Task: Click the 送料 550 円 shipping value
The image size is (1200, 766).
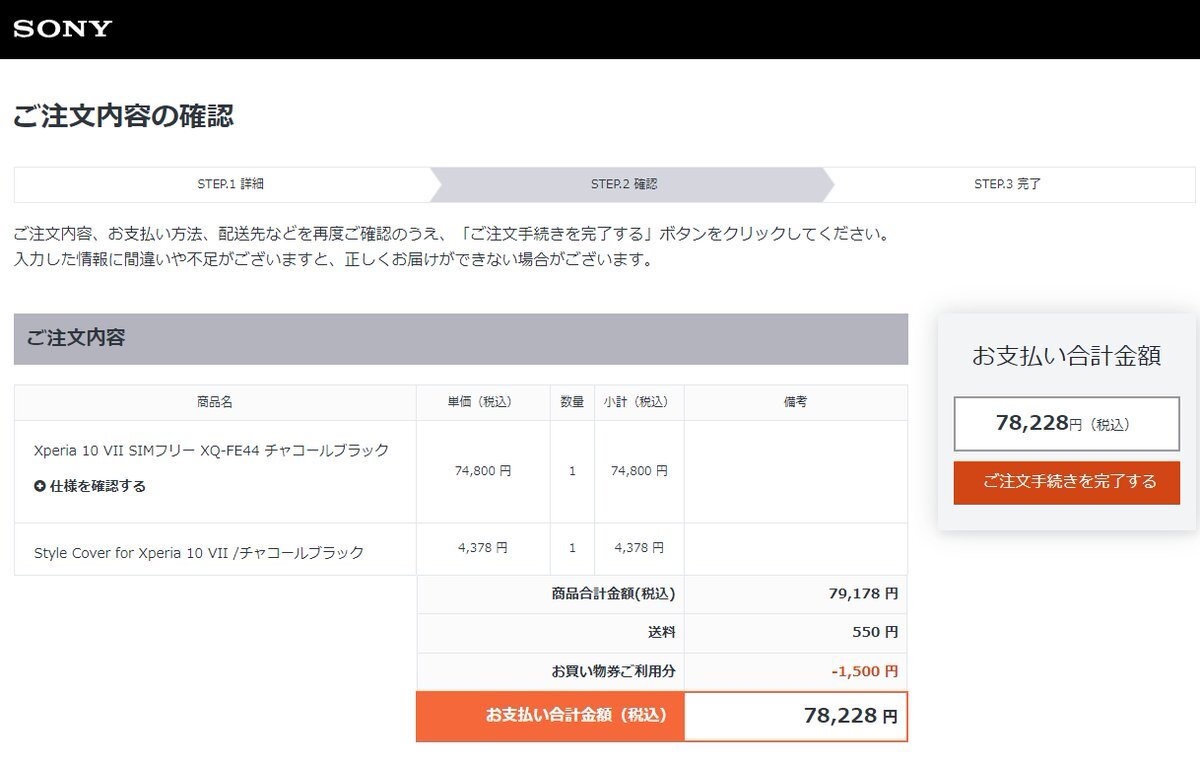Action: pos(874,632)
